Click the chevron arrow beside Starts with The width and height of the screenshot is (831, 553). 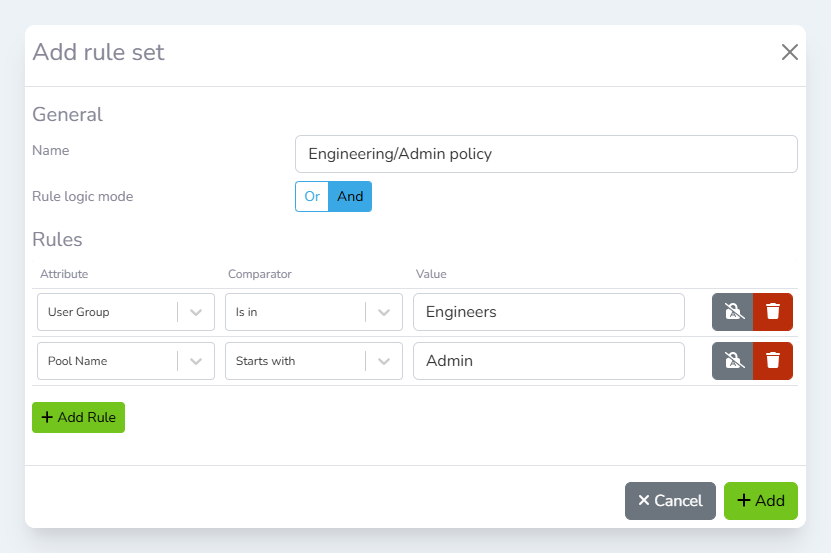(384, 361)
